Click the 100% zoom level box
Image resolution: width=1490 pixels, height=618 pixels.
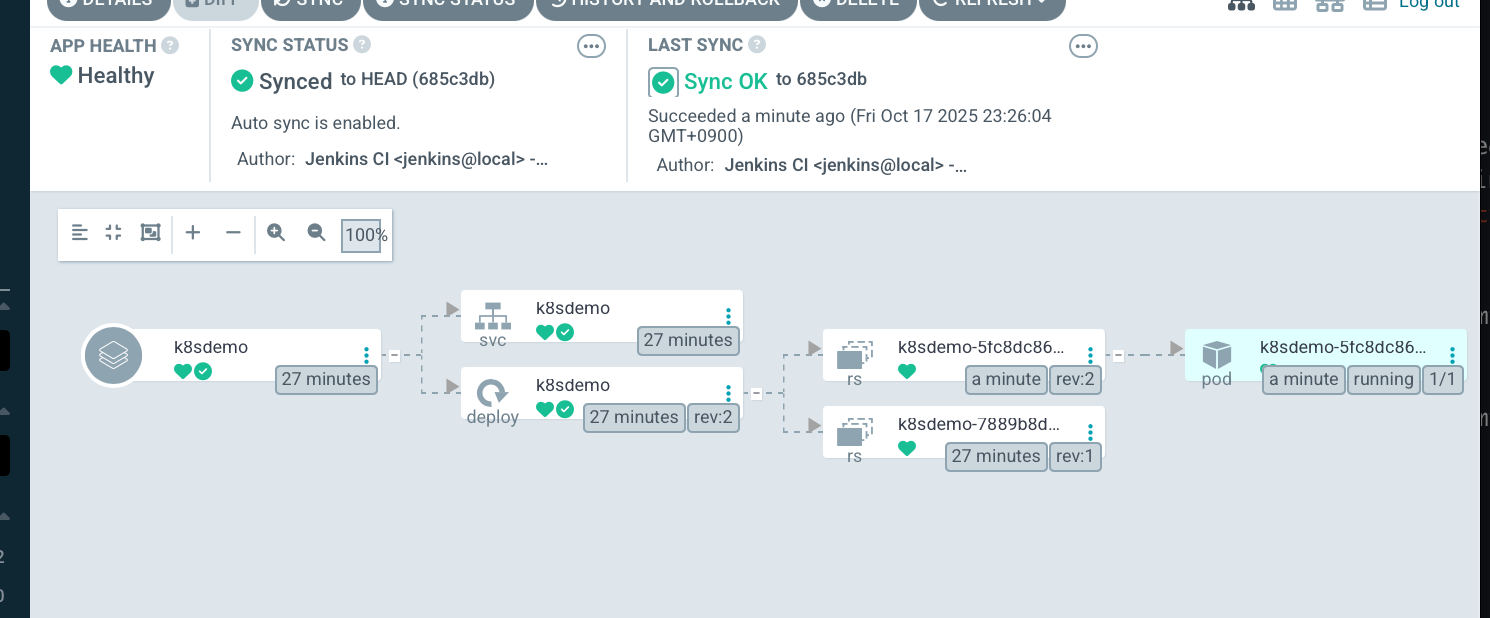(x=361, y=236)
